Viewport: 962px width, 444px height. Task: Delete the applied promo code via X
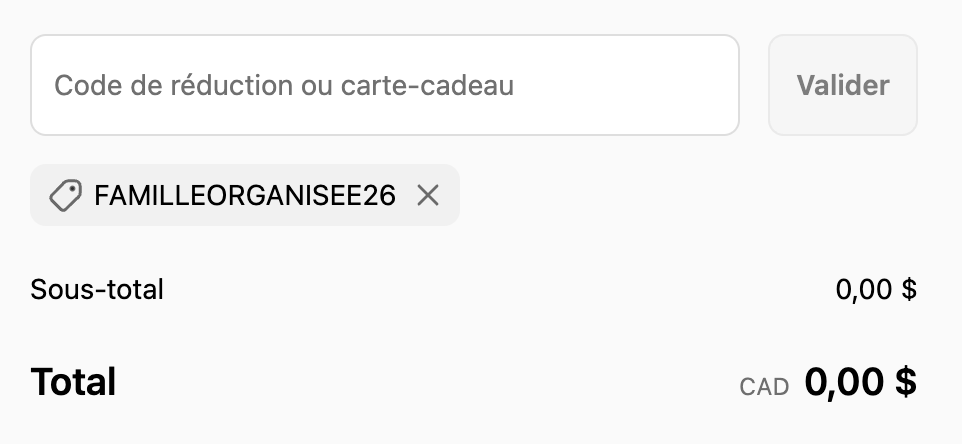(x=428, y=196)
